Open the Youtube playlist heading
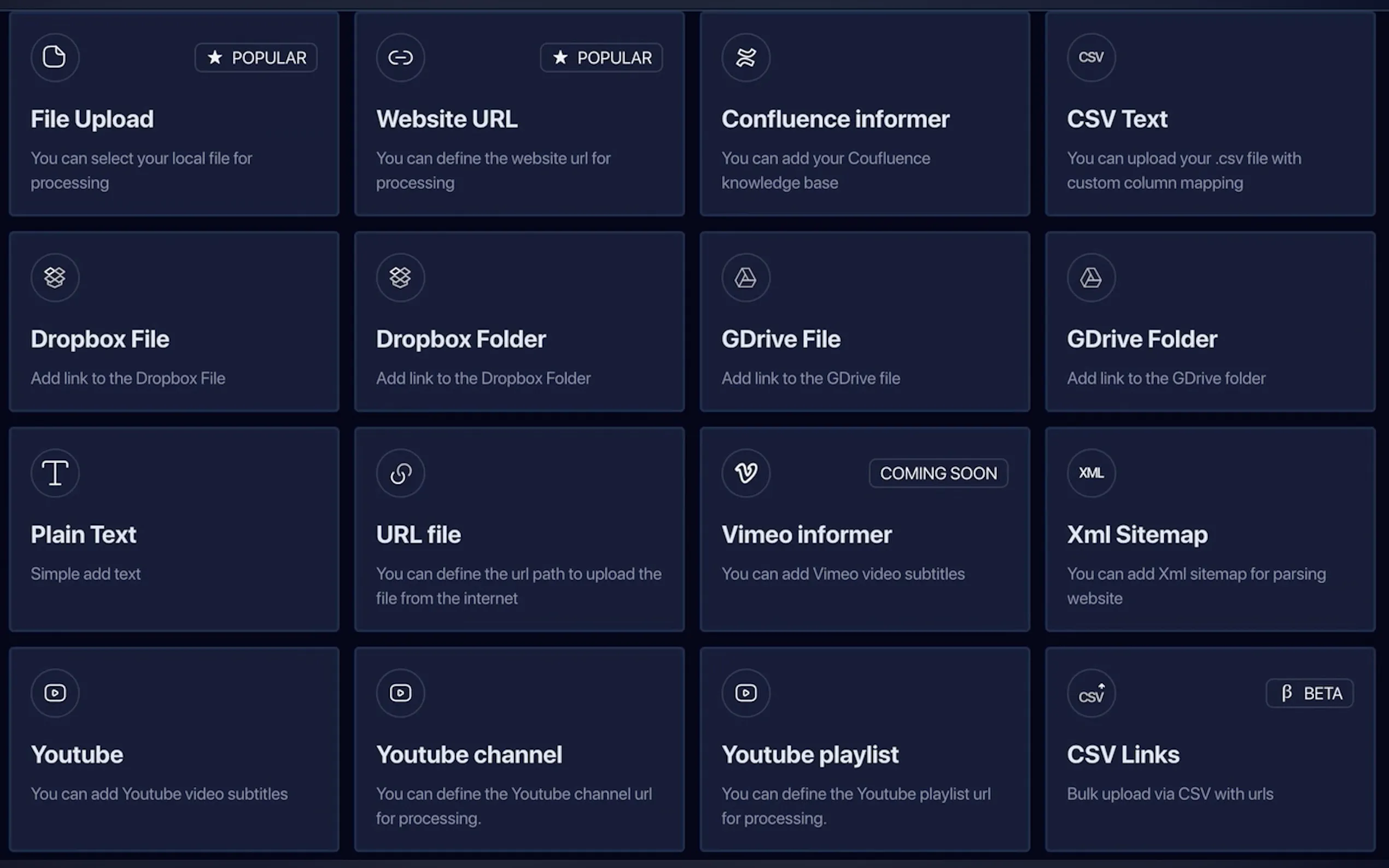 (x=810, y=755)
